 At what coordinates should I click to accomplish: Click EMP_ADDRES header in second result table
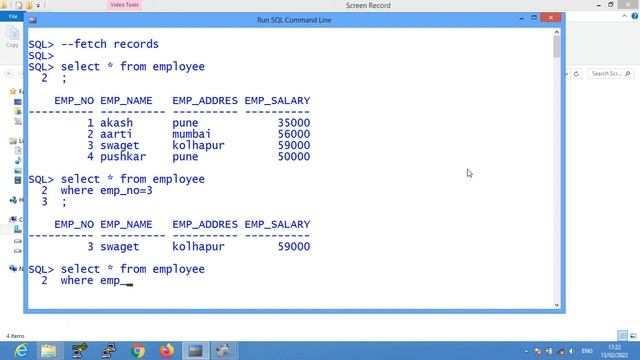coord(205,224)
